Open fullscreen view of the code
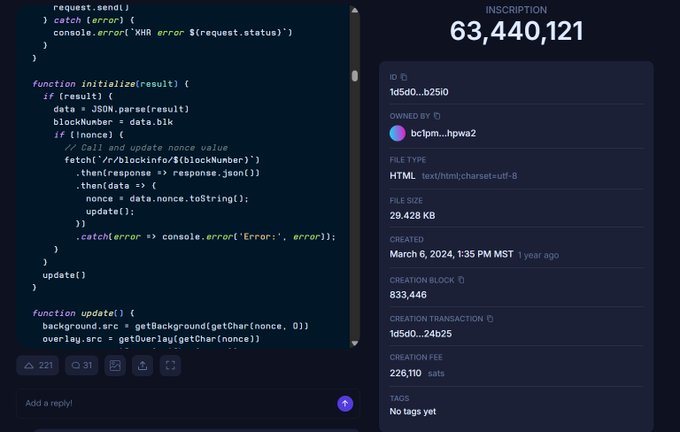 click(170, 365)
